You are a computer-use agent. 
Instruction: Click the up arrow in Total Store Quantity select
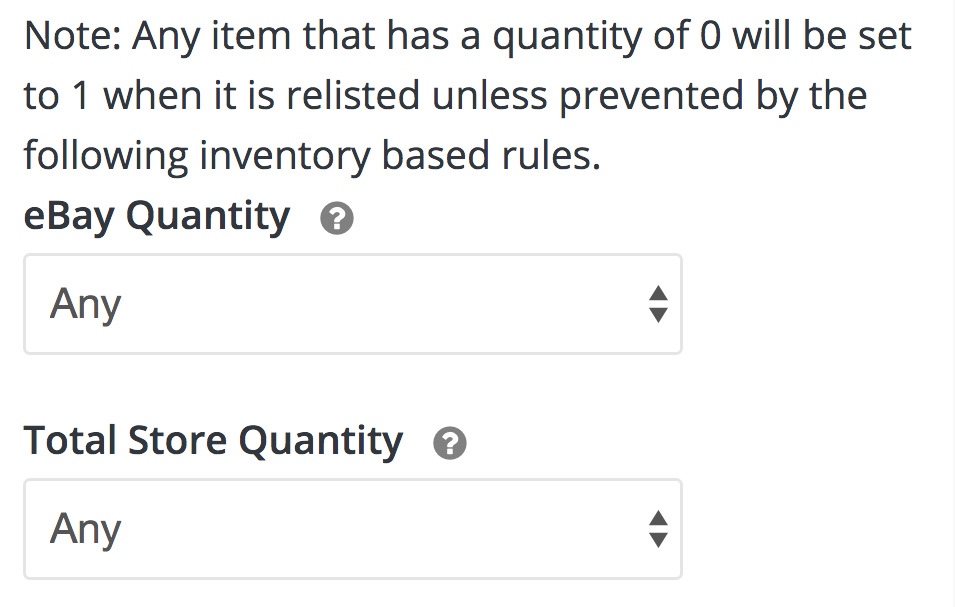point(658,519)
